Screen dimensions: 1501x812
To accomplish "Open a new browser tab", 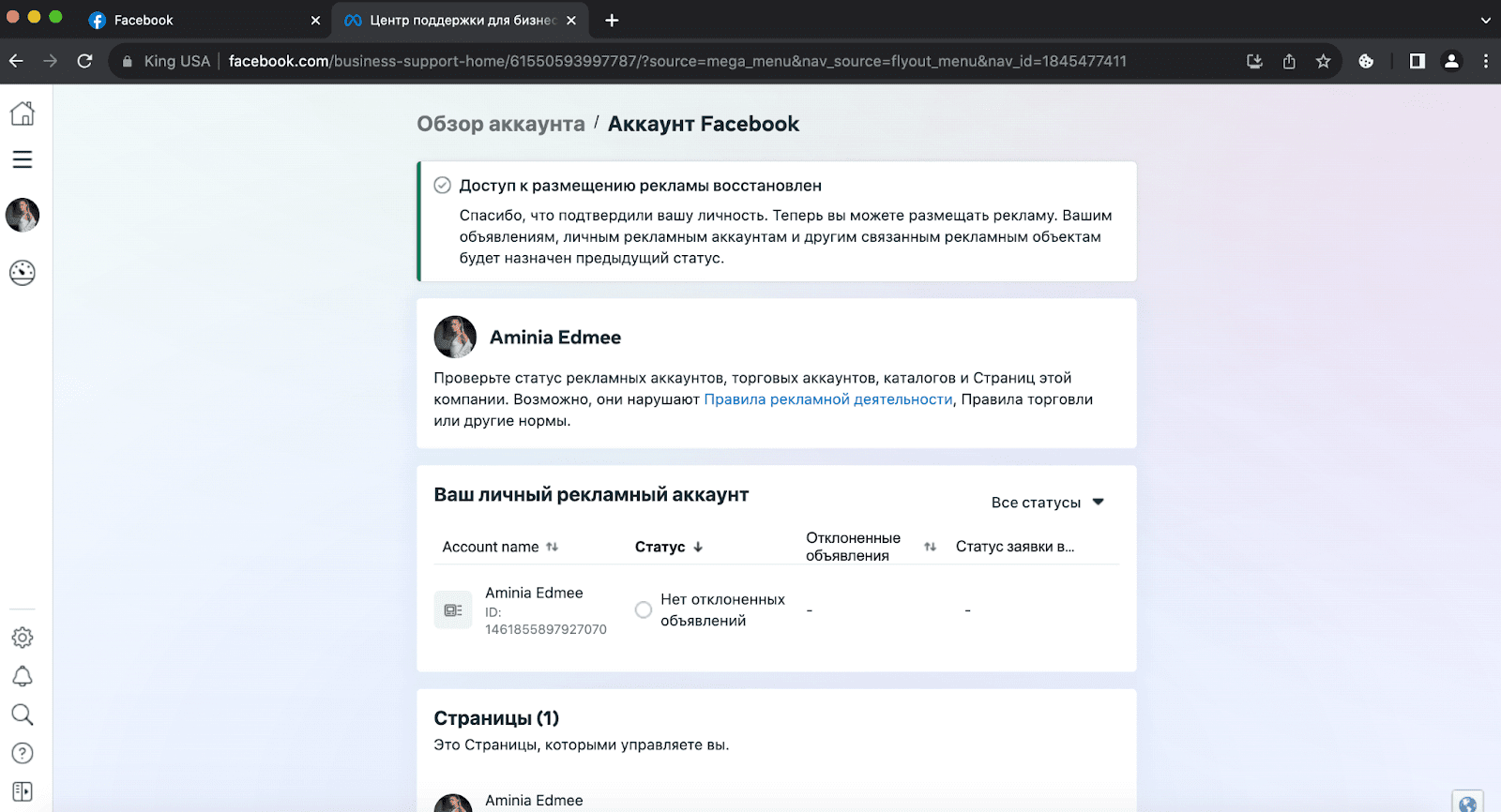I will [x=612, y=20].
